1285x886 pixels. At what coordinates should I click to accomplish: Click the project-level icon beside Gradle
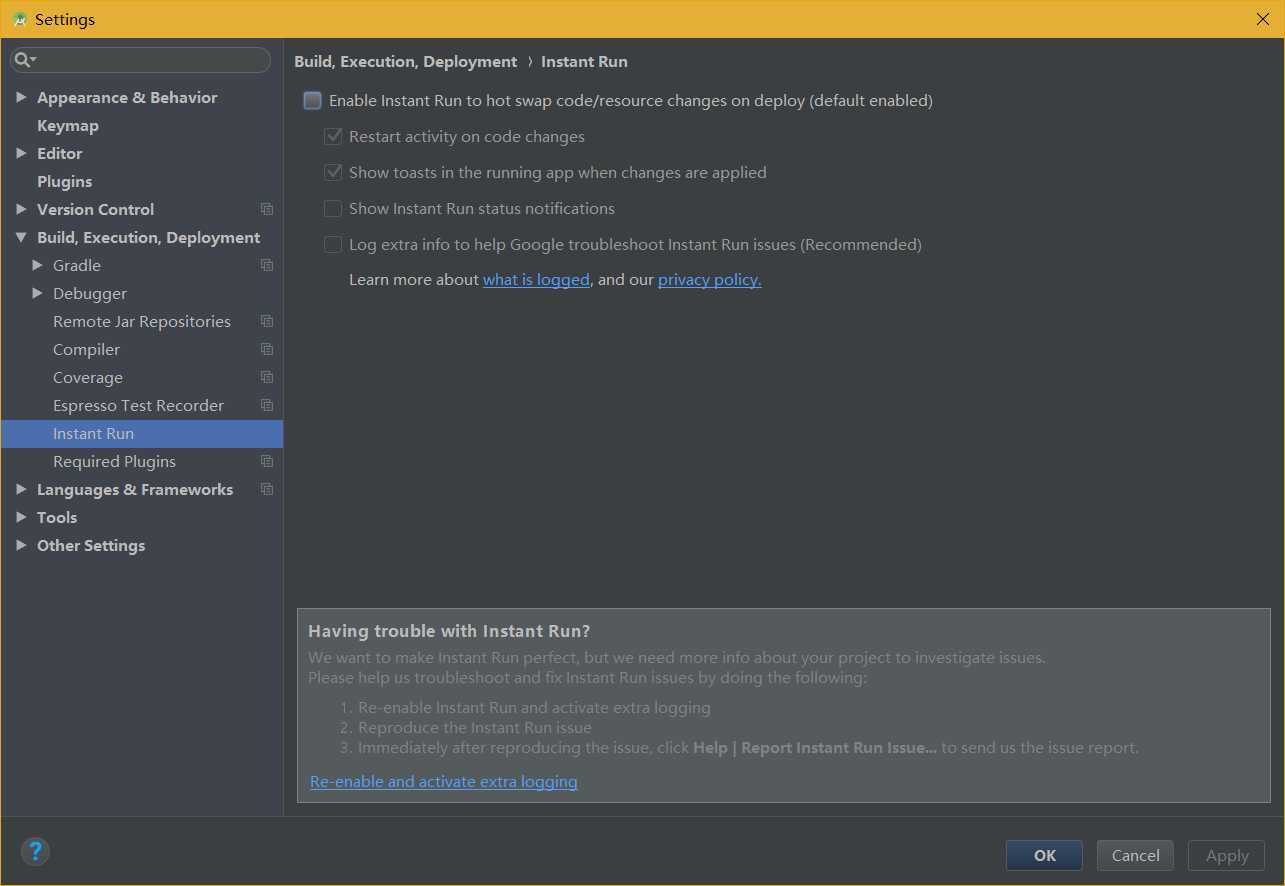pos(267,265)
